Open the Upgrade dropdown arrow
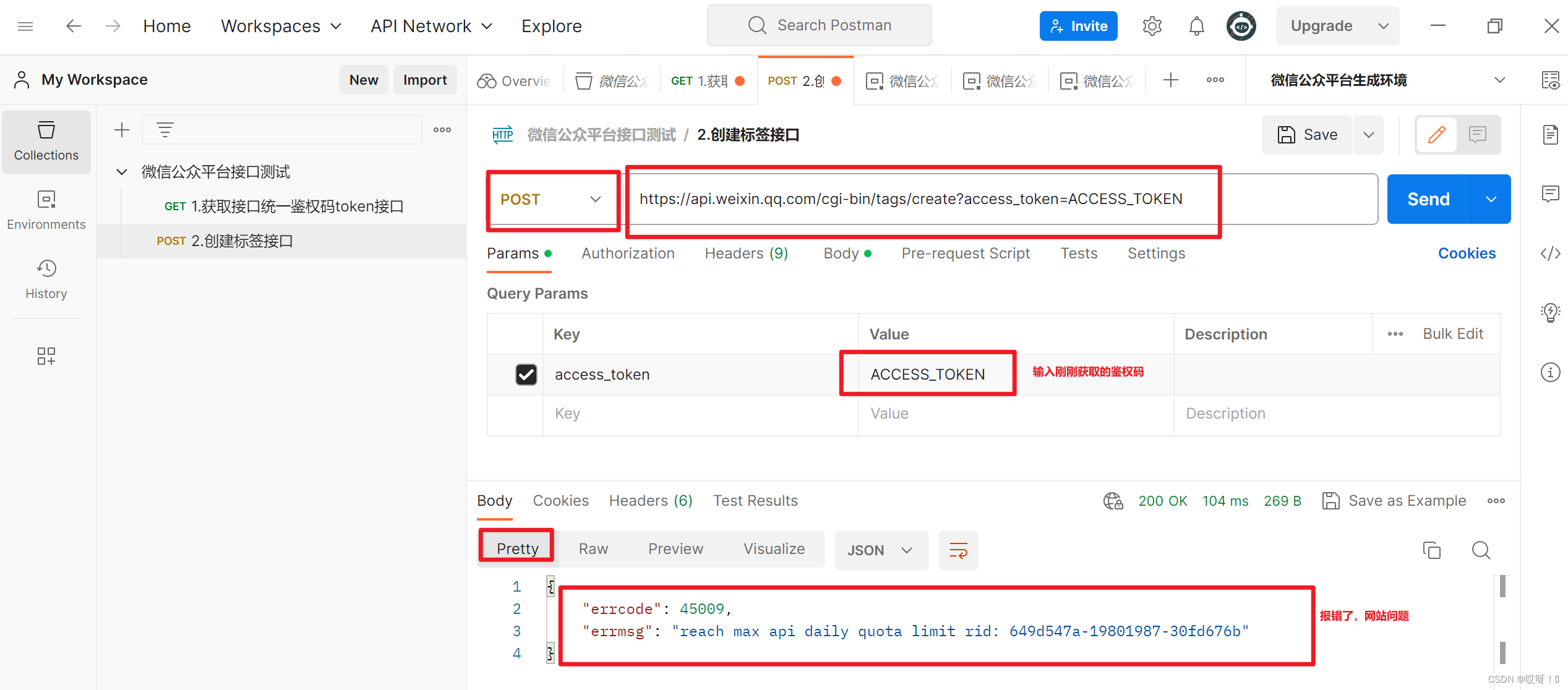 point(1384,26)
